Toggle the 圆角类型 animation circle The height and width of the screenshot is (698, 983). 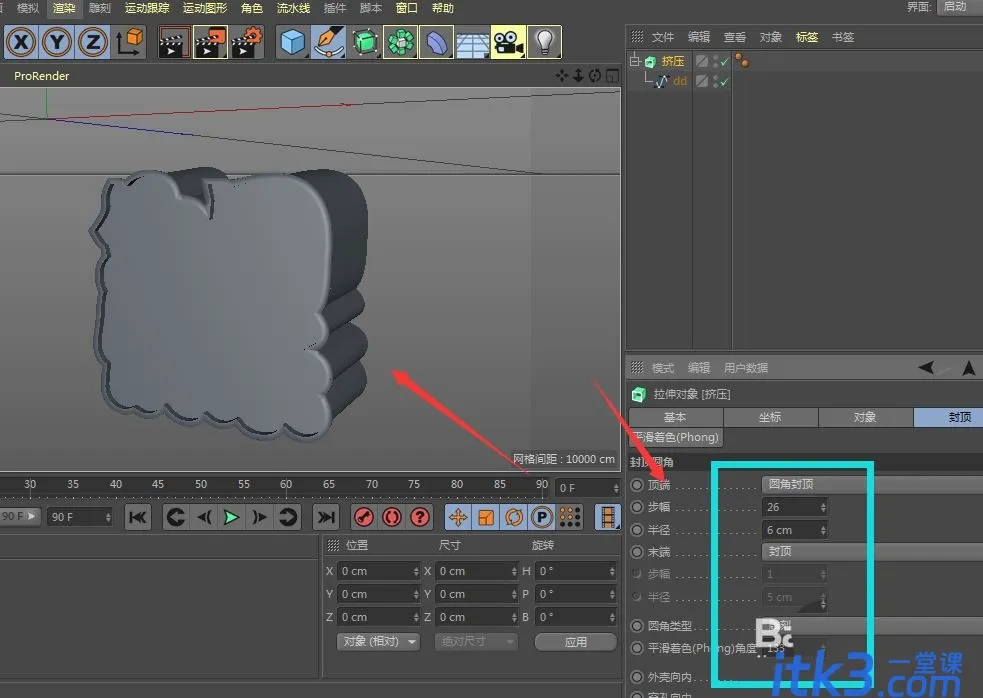[637, 625]
